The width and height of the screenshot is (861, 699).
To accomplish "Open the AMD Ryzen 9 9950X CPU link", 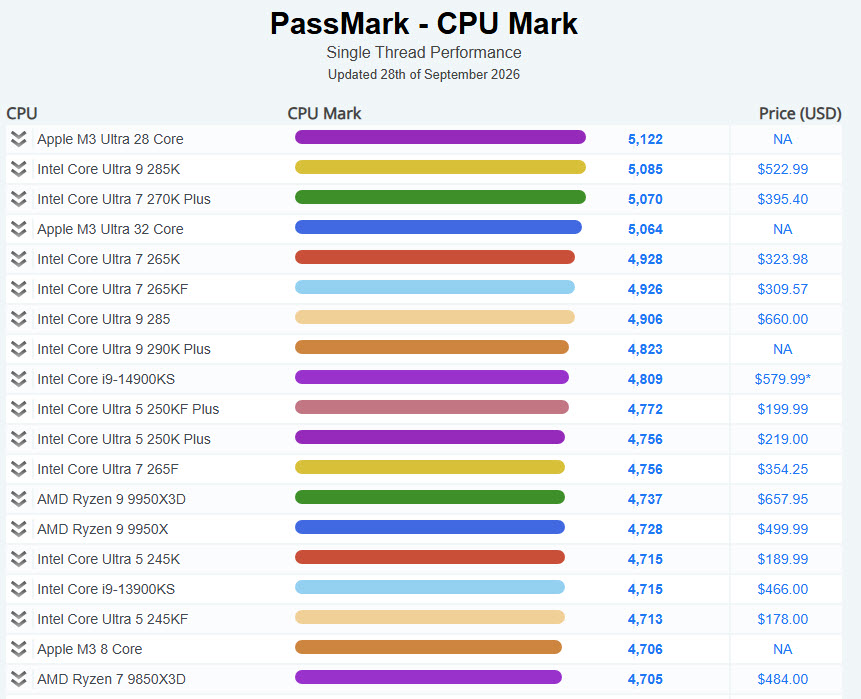I will [103, 529].
